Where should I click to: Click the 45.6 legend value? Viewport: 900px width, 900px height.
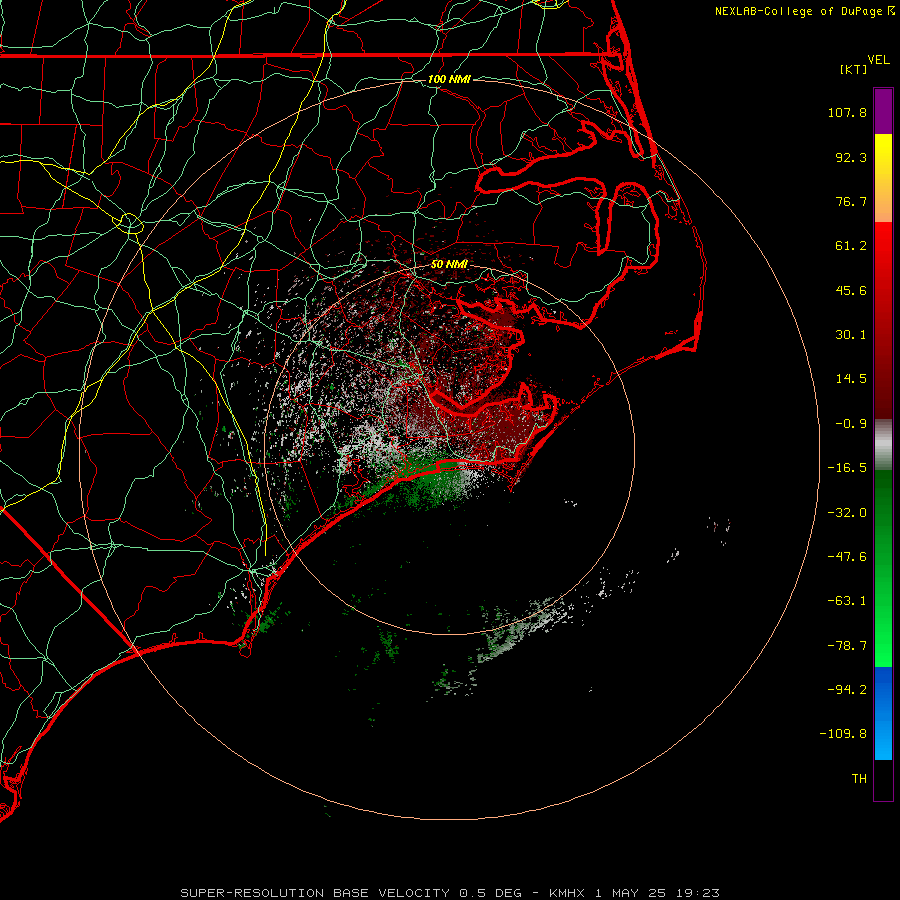pos(851,290)
